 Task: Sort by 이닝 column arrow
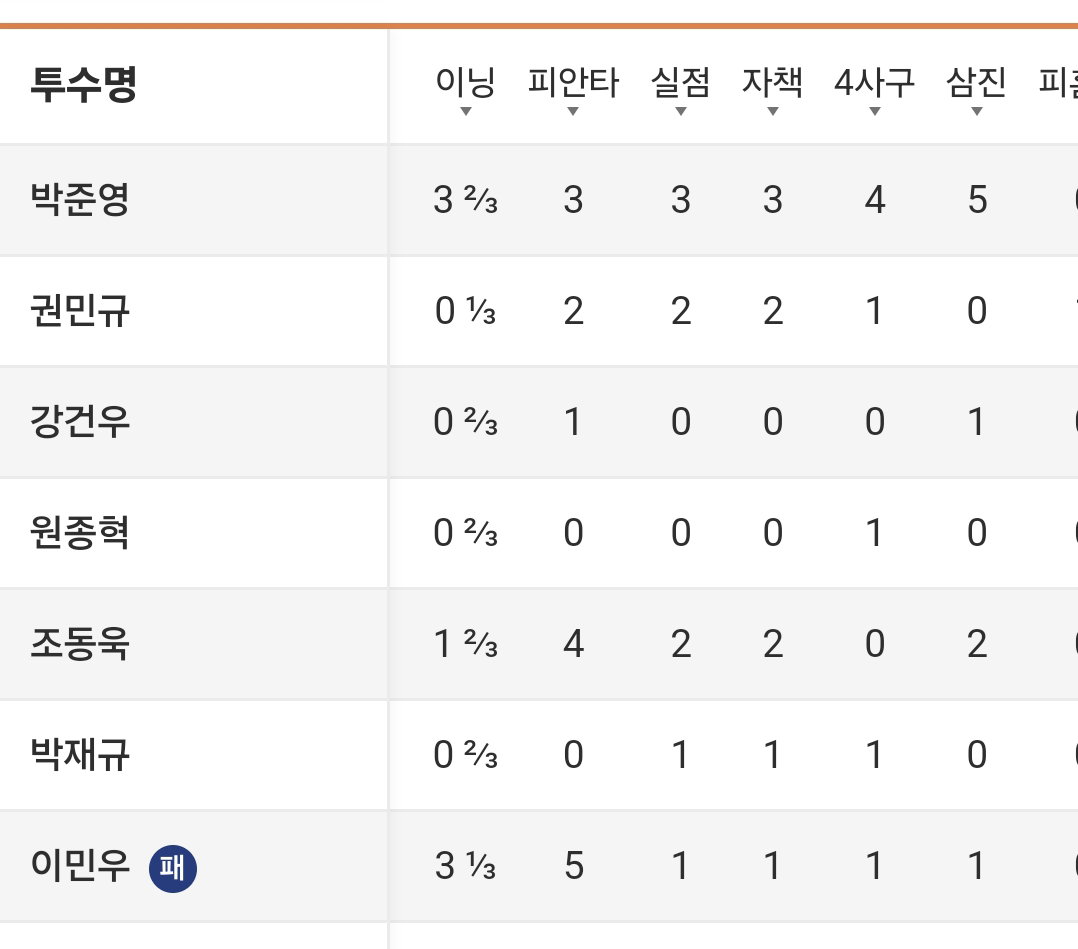465,111
